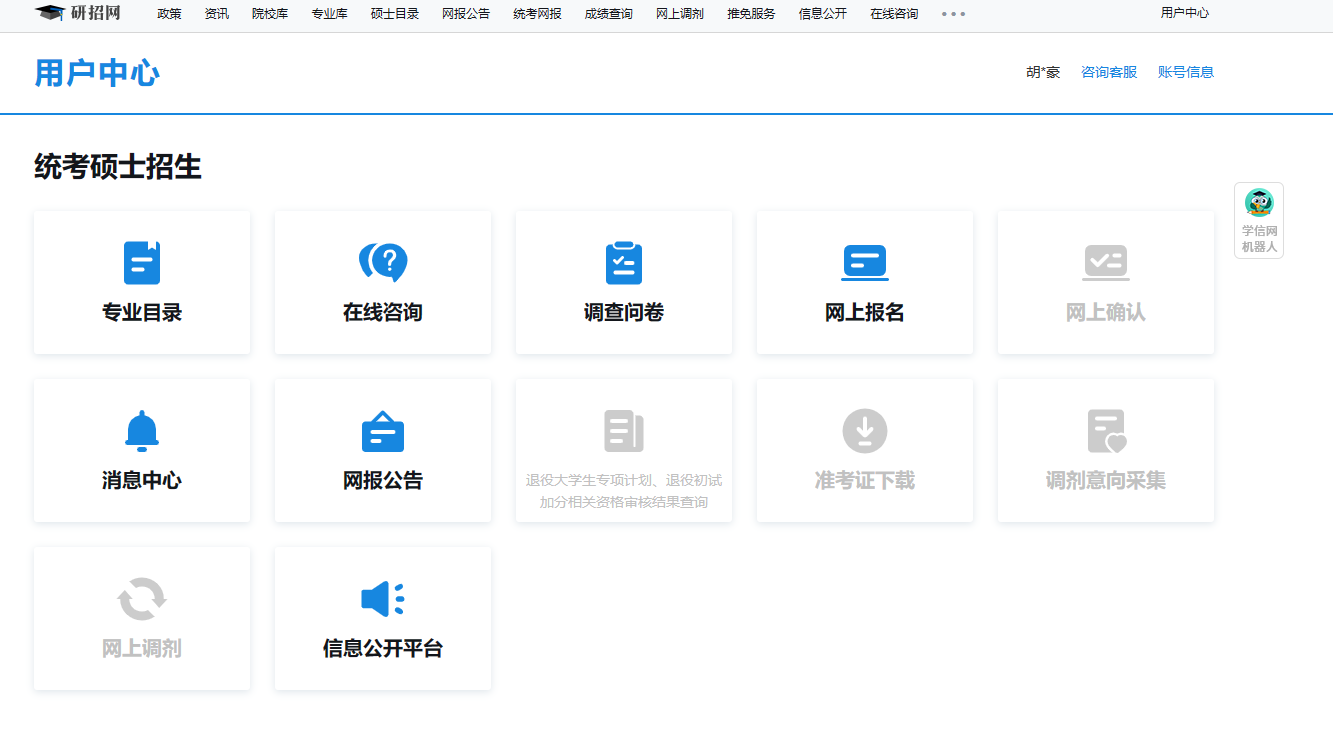
Task: Open 调查问卷 via its clipboard icon
Action: [623, 262]
